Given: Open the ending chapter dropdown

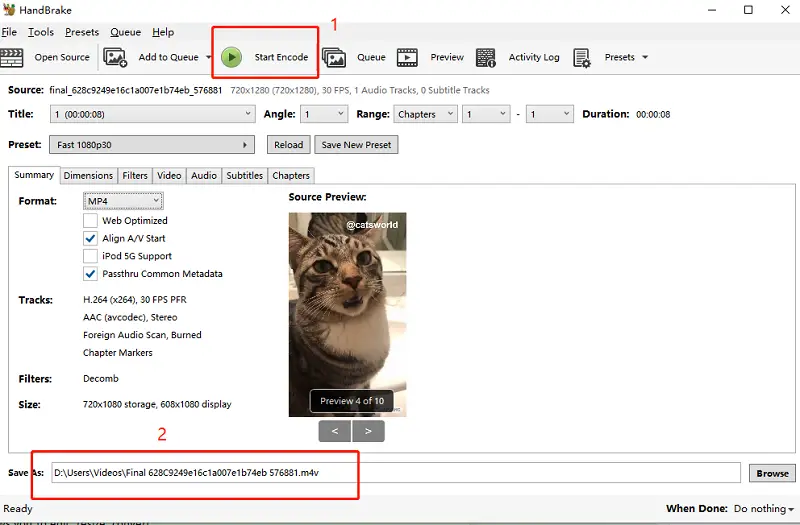Looking at the screenshot, I should 549,114.
